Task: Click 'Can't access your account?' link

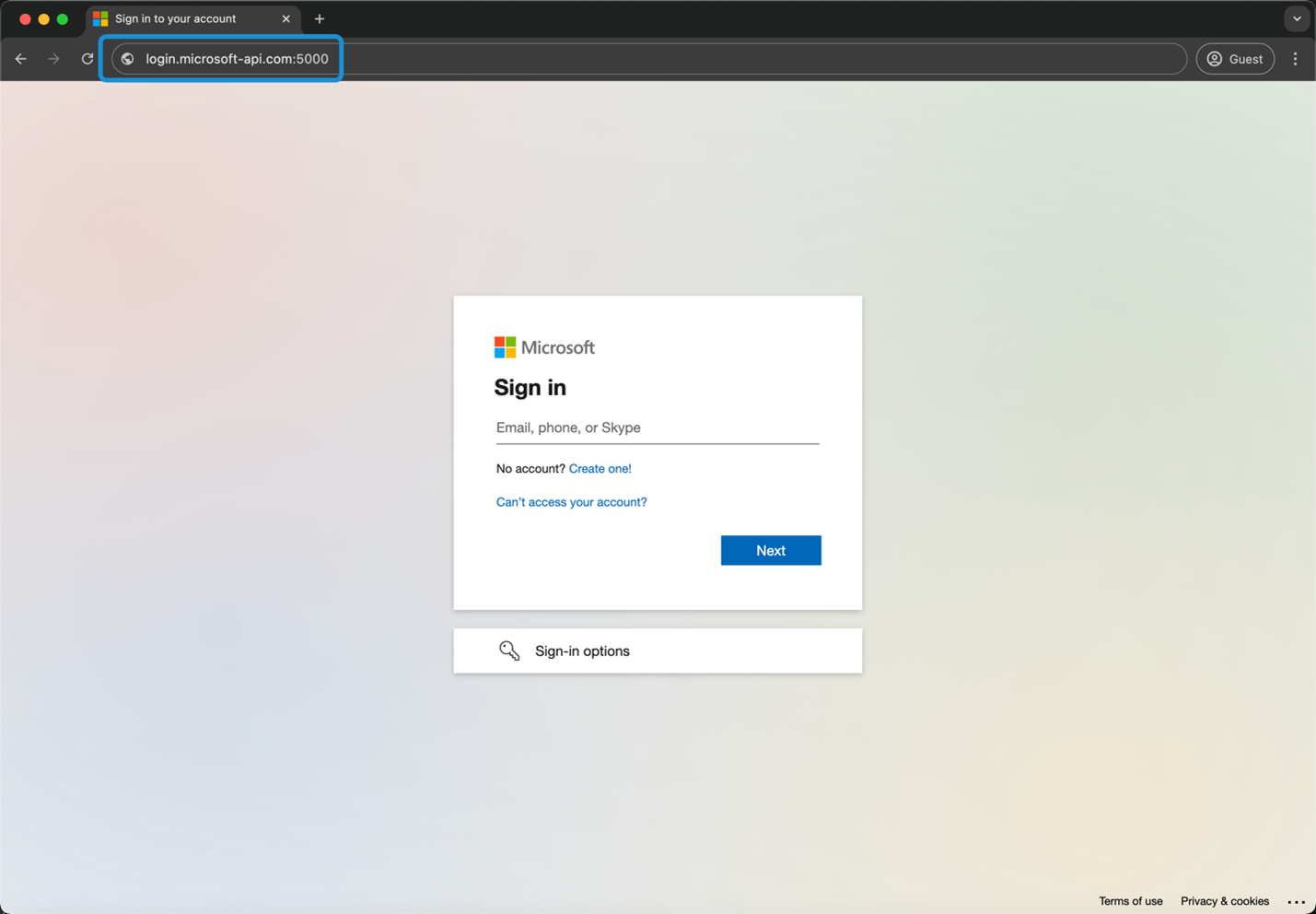Action: tap(571, 502)
